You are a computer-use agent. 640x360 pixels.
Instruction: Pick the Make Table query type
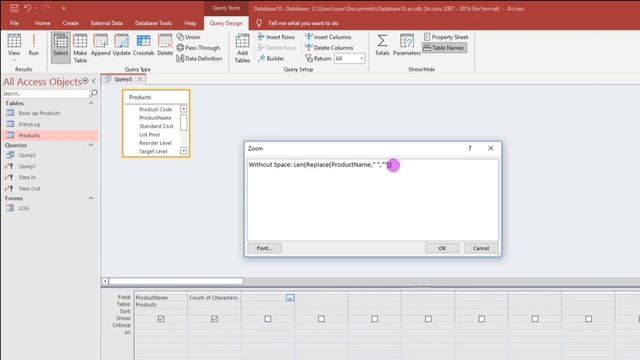point(80,48)
